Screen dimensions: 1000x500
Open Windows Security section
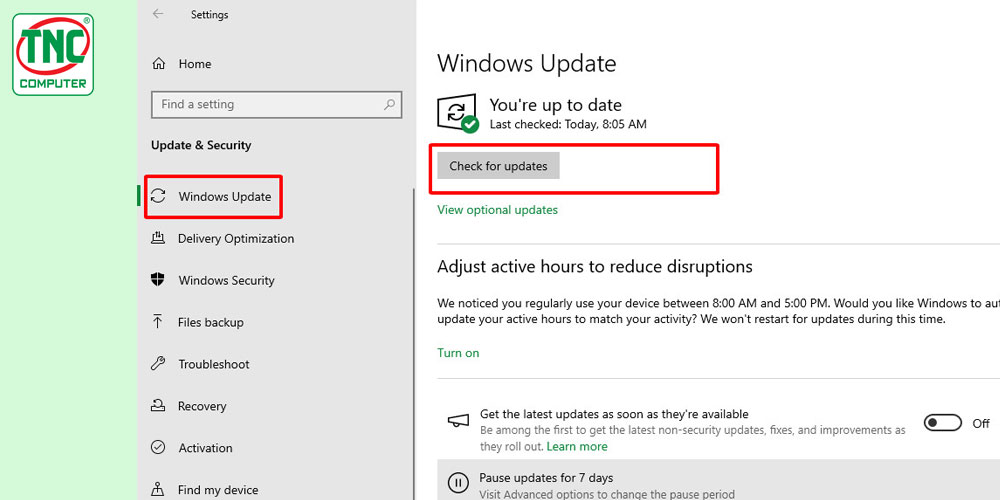[x=226, y=280]
